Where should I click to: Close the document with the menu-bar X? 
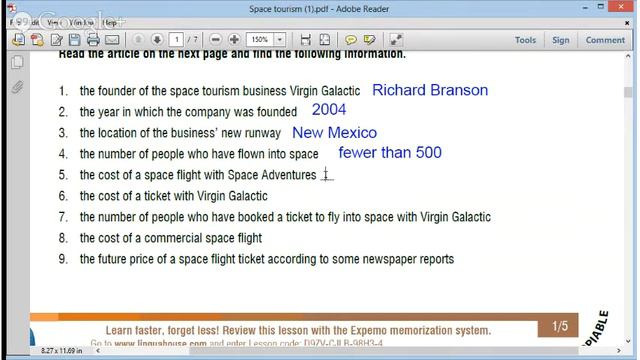pyautogui.click(x=627, y=23)
